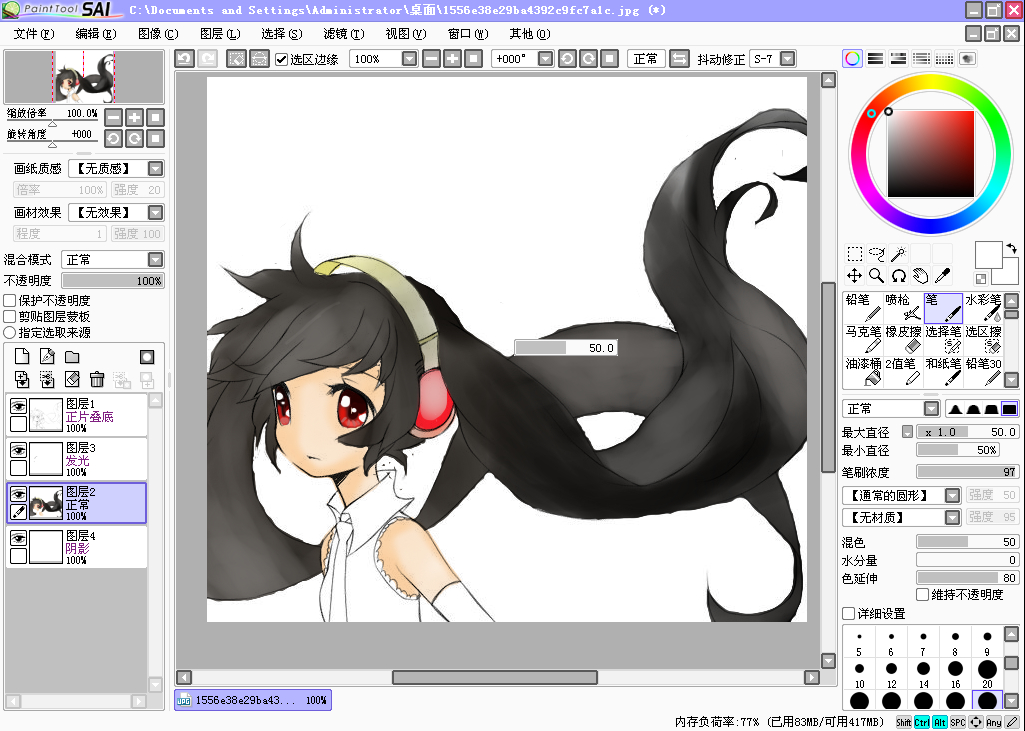This screenshot has height=731, width=1025.
Task: Choose the lasso selection tool
Action: click(x=877, y=254)
